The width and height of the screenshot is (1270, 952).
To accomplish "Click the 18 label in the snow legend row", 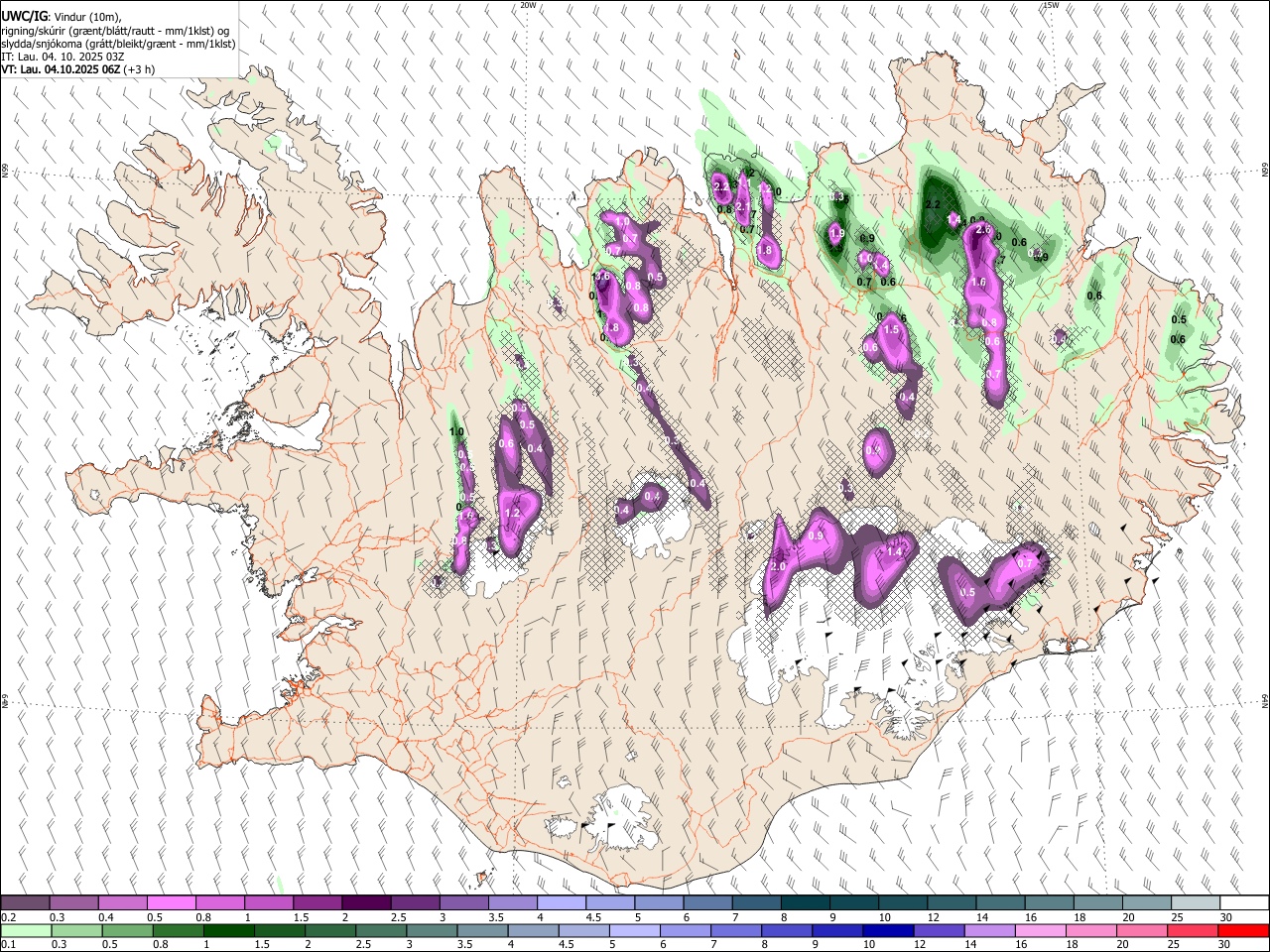I will [1079, 917].
